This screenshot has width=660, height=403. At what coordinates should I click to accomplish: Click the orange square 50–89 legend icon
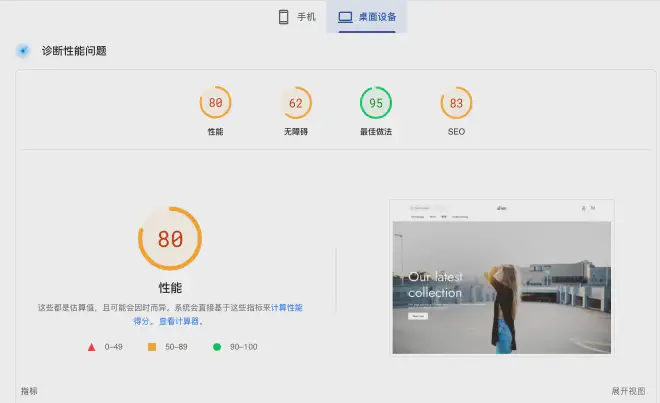(x=152, y=347)
